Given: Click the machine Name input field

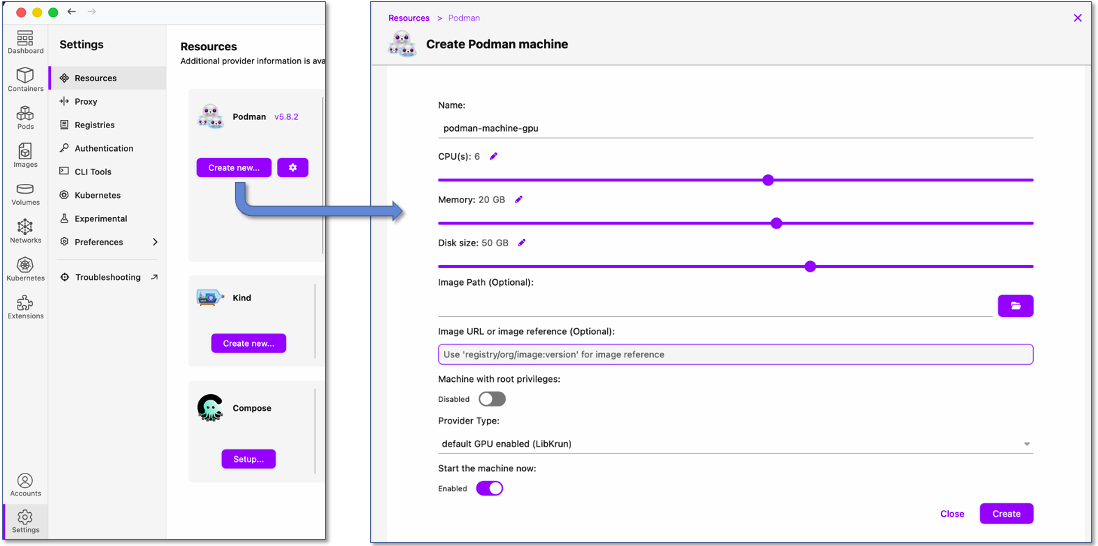Looking at the screenshot, I should pos(735,128).
